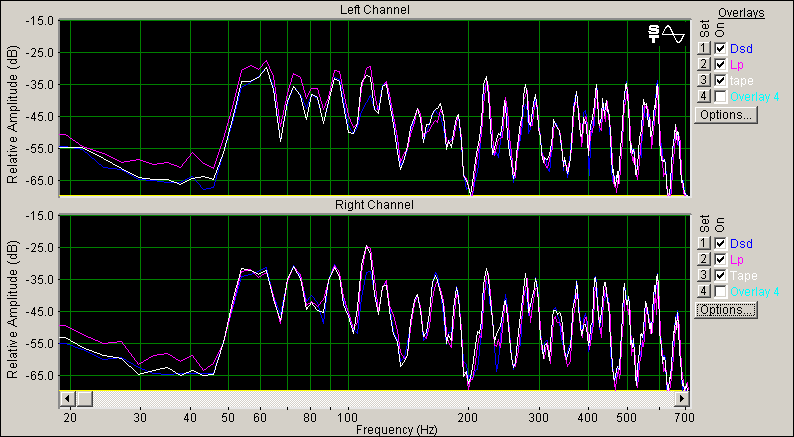This screenshot has height=437, width=794.
Task: Open Options for Right Channel overlays
Action: tap(726, 310)
